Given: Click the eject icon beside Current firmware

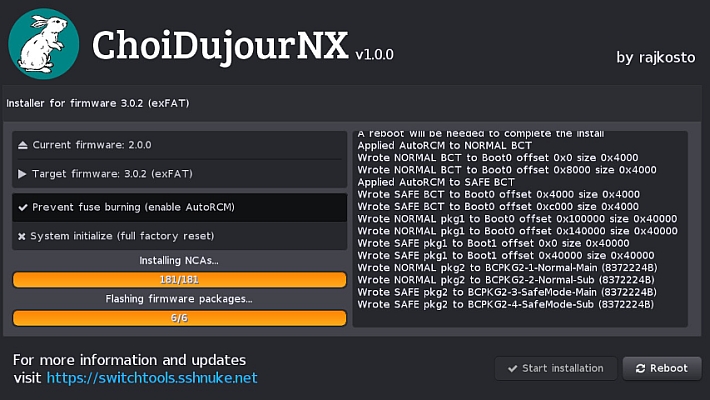Looking at the screenshot, I should [x=23, y=145].
